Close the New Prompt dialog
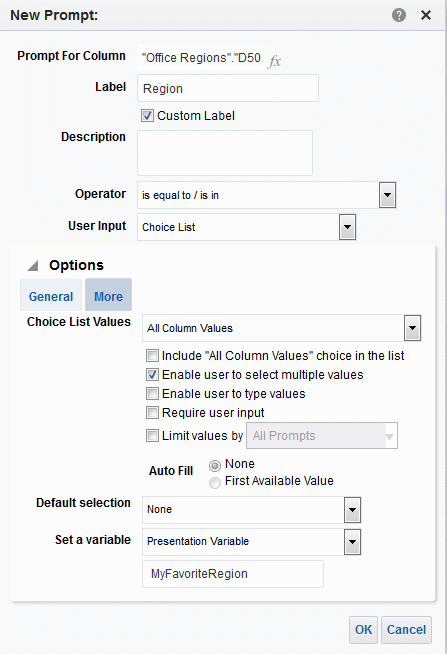 point(426,15)
